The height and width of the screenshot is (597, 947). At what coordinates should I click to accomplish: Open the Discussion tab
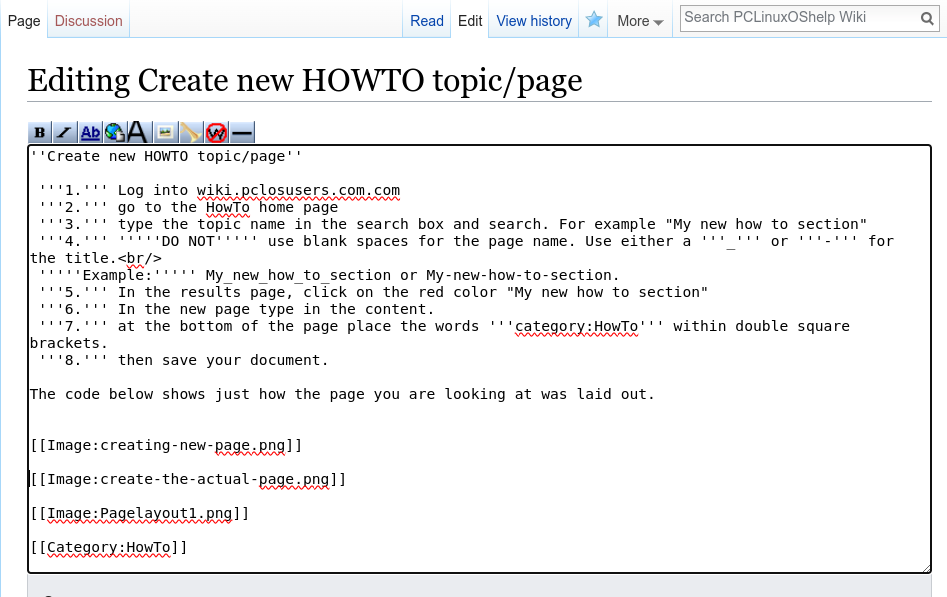click(x=88, y=21)
